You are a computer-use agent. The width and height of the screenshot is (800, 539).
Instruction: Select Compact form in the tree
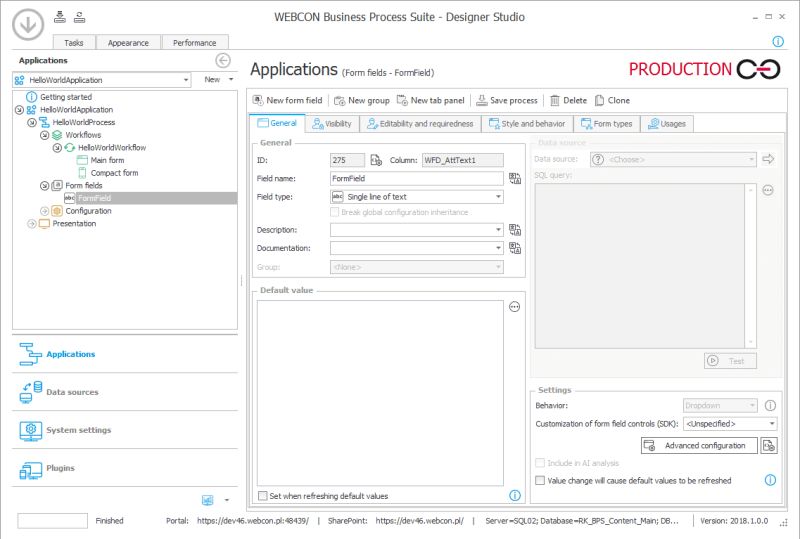[114, 173]
